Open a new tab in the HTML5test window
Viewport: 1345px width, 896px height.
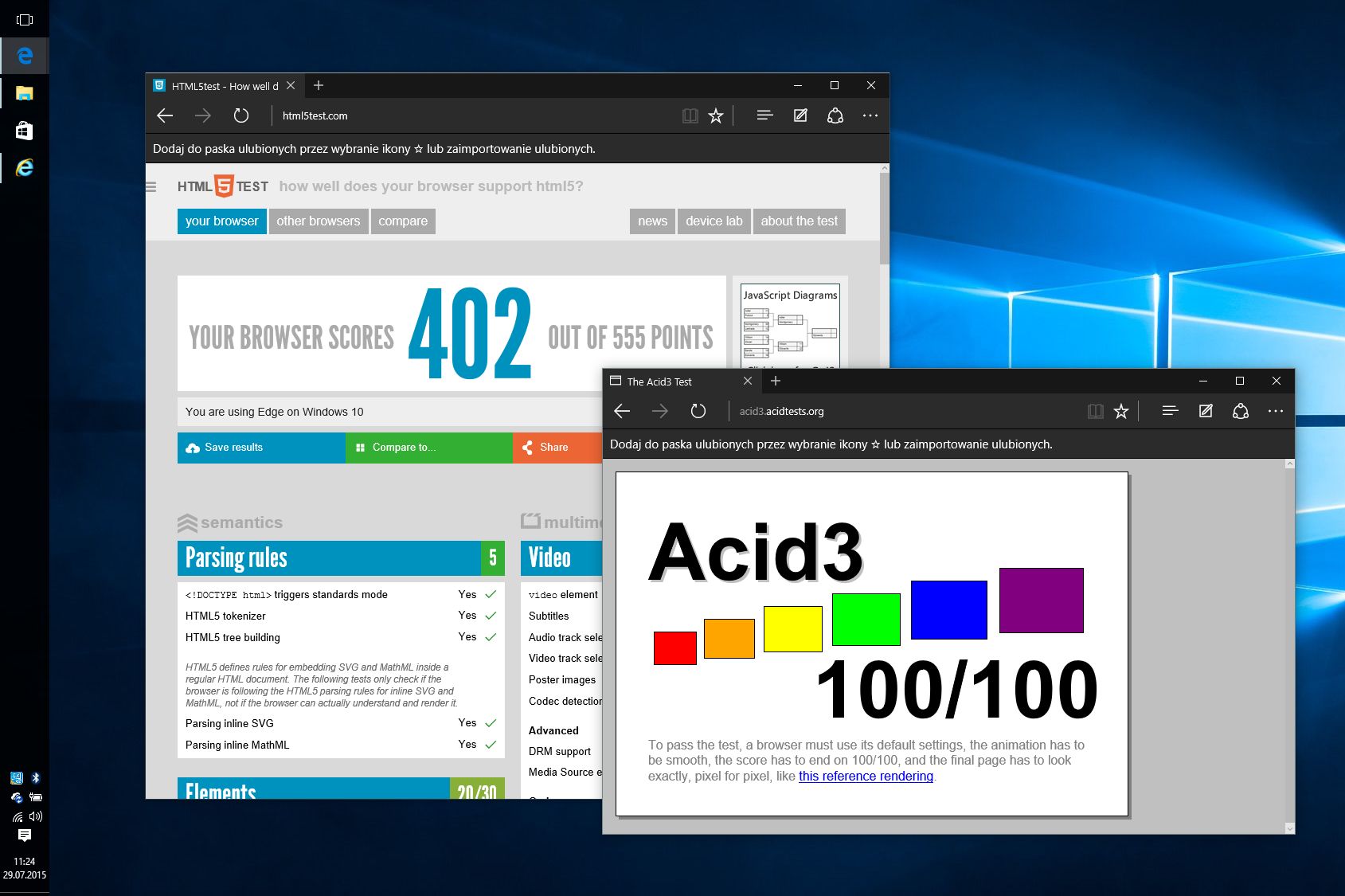pos(319,85)
